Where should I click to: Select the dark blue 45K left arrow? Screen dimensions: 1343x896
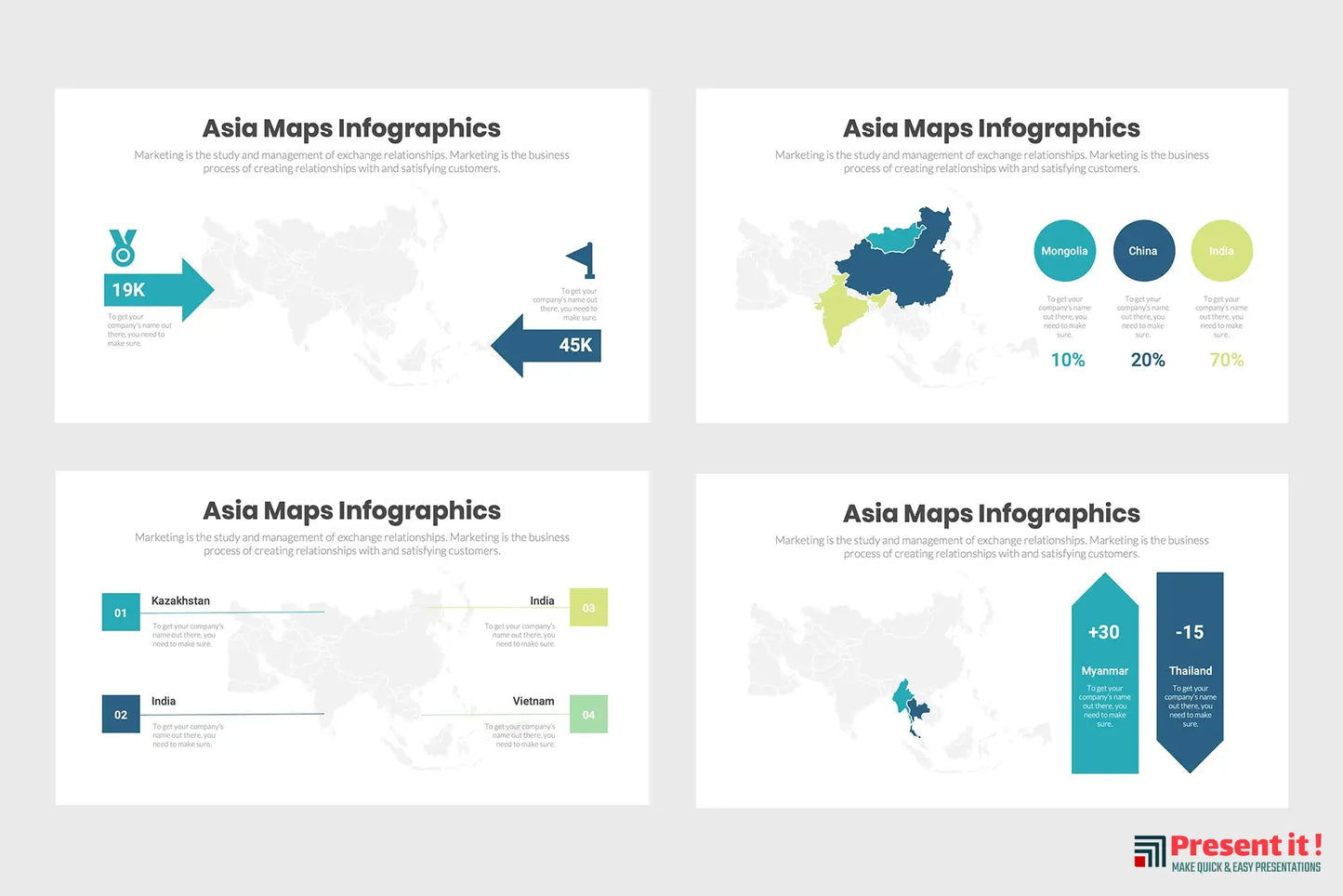click(x=546, y=346)
